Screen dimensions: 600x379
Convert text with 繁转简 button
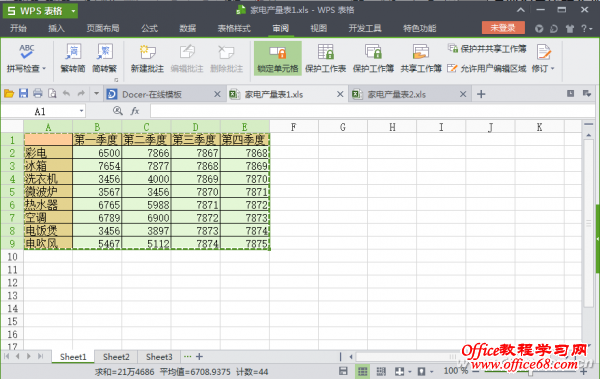[x=73, y=58]
